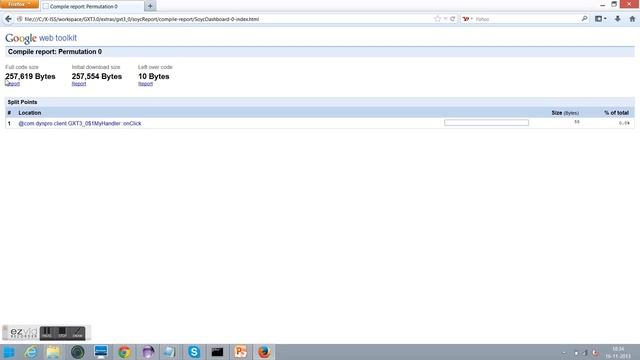Click the system tray clock
The image size is (640, 360).
coord(619,353)
